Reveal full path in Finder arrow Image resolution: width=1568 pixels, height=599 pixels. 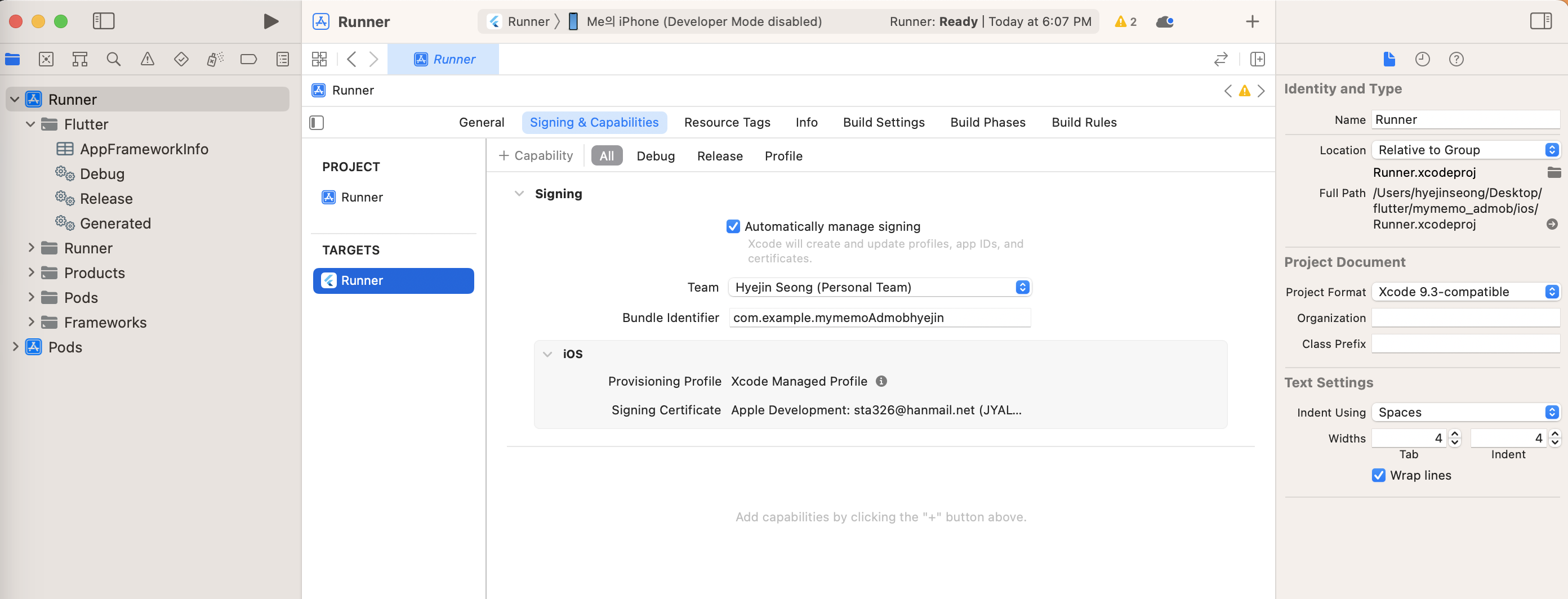(1552, 225)
